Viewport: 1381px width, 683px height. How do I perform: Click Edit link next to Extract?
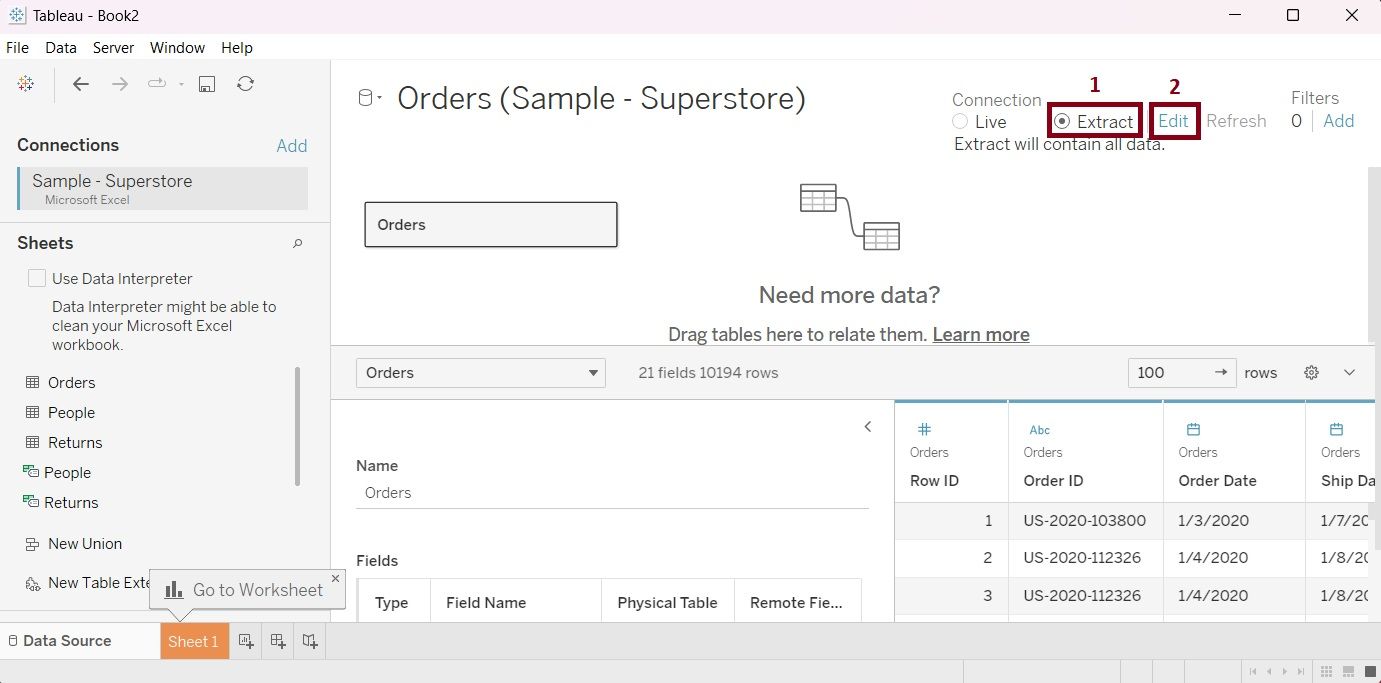coord(1173,121)
